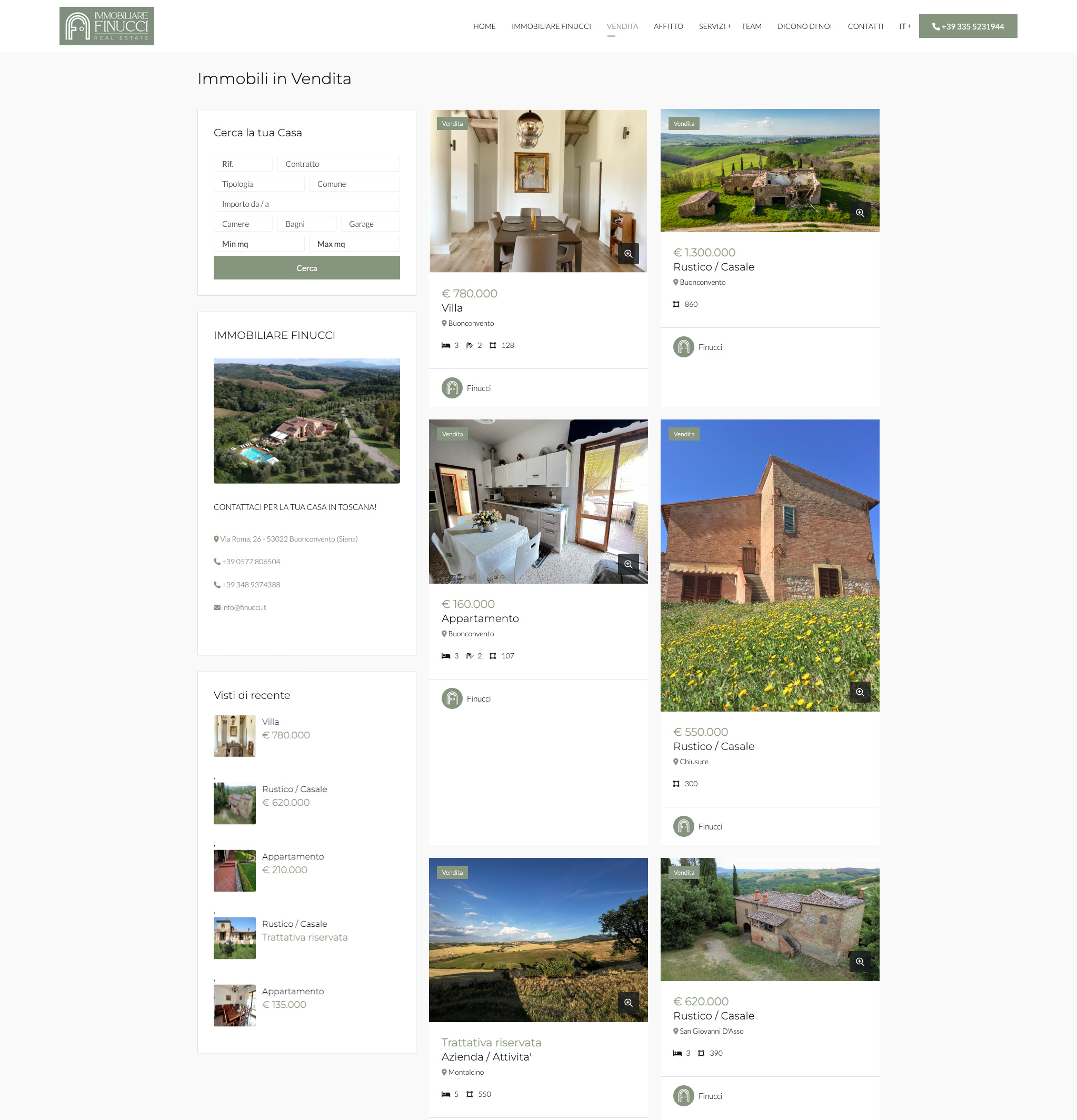This screenshot has width=1077, height=1120.
Task: Open the Contratto dropdown
Action: pyautogui.click(x=338, y=164)
